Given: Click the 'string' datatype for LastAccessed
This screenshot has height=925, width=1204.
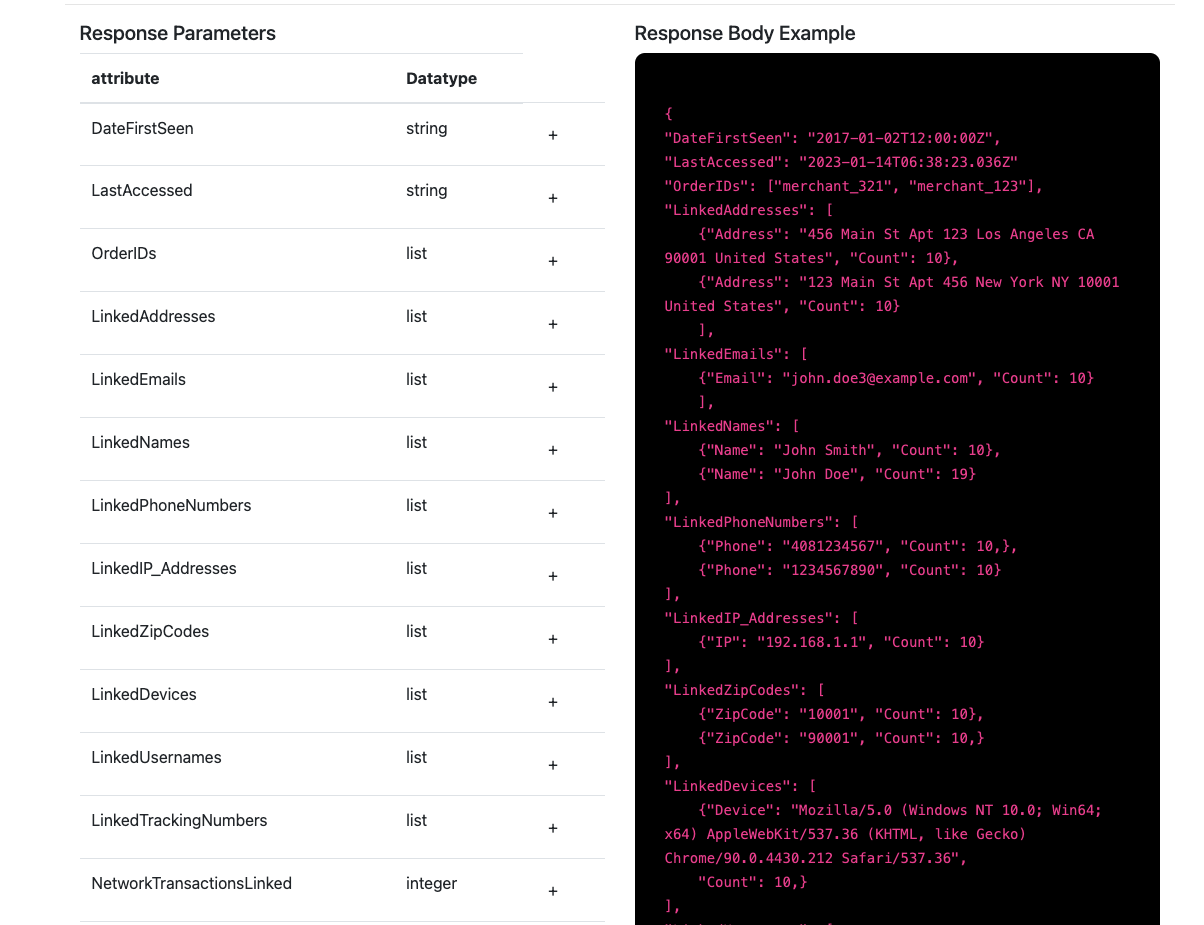Looking at the screenshot, I should click(427, 190).
